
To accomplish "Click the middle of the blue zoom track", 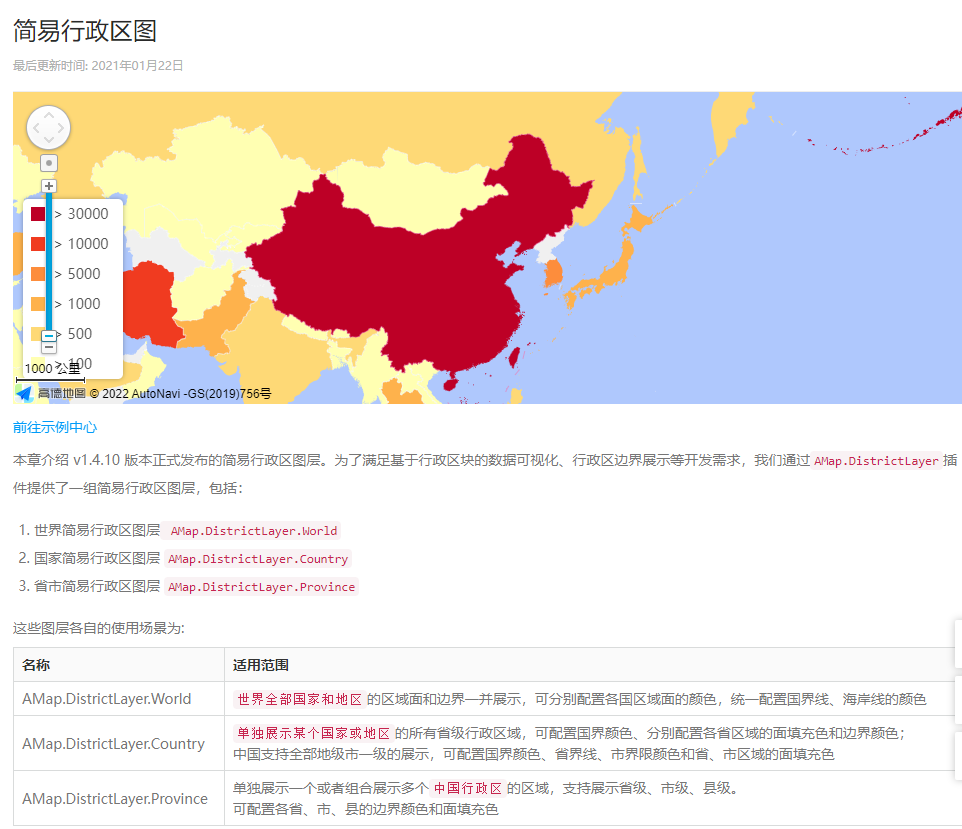I will (49, 261).
